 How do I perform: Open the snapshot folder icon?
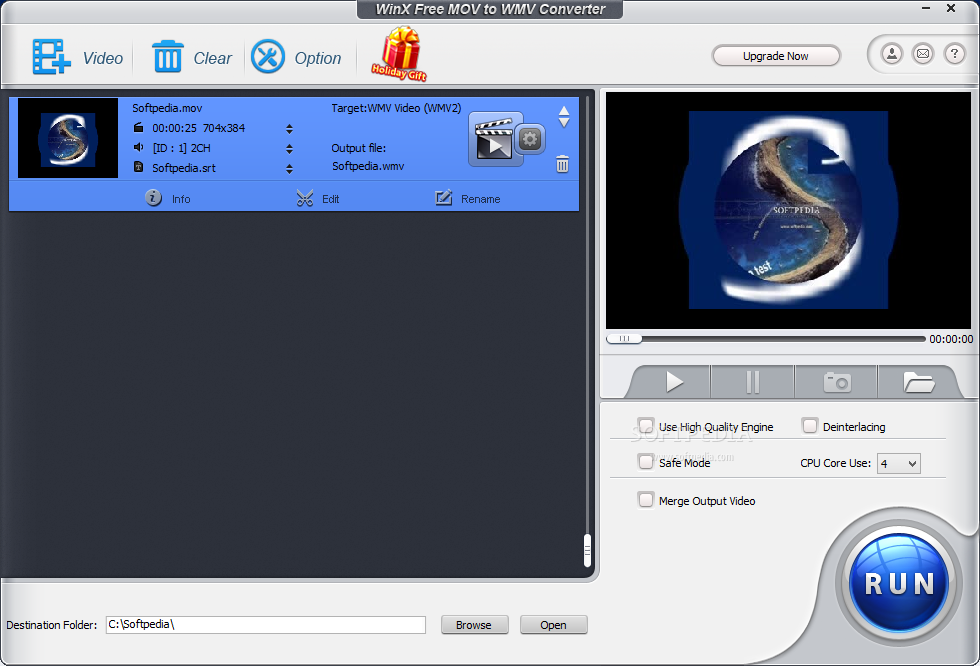tap(918, 382)
